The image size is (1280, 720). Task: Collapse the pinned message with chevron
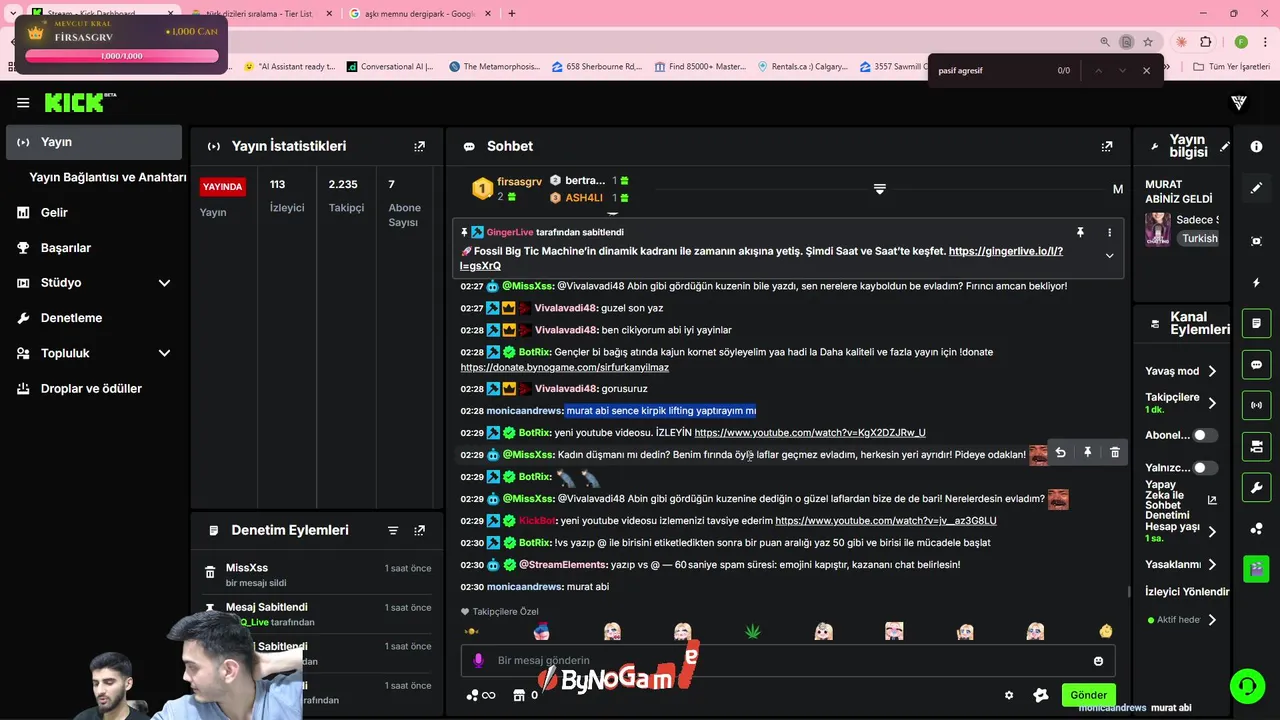pos(1109,256)
